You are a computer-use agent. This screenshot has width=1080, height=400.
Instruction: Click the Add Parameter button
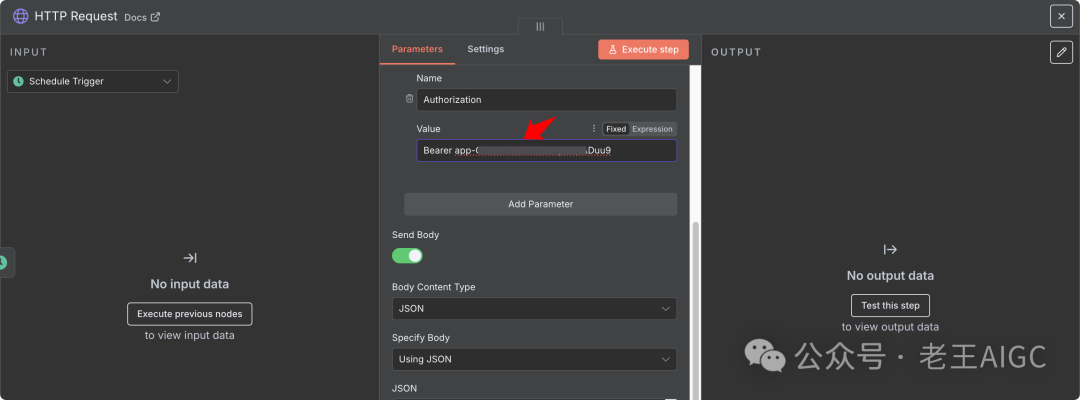pyautogui.click(x=541, y=204)
